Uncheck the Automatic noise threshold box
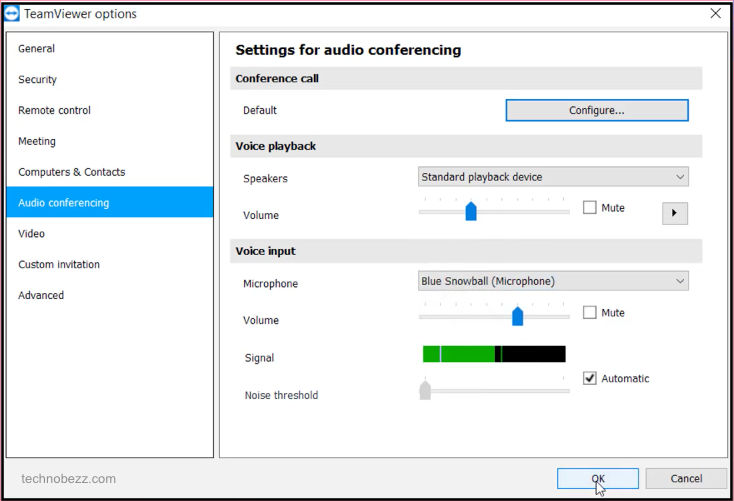 point(589,378)
